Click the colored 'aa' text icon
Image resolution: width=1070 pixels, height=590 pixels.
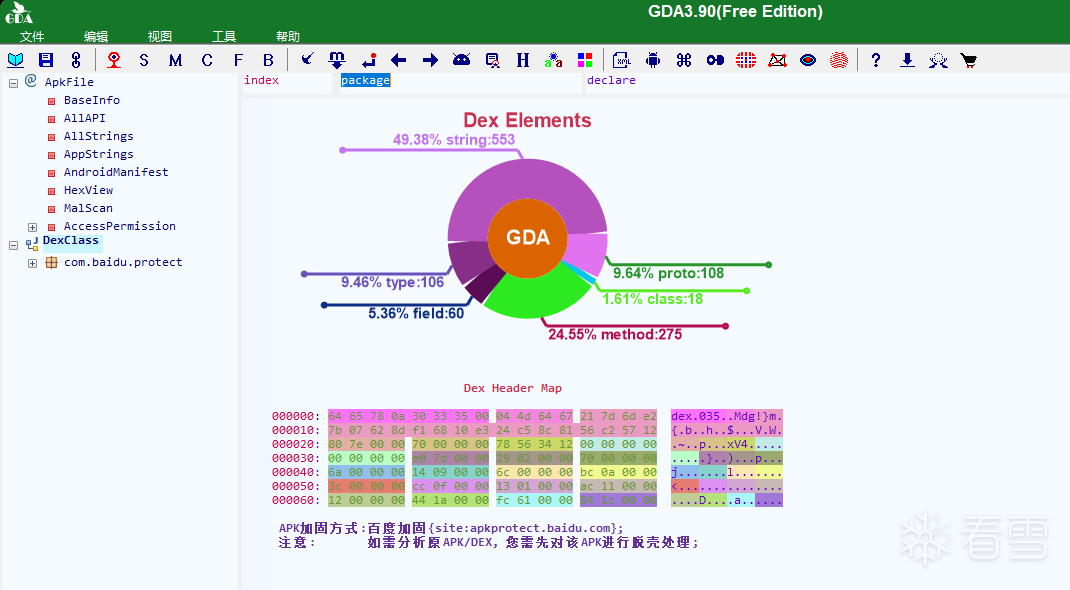coord(553,60)
